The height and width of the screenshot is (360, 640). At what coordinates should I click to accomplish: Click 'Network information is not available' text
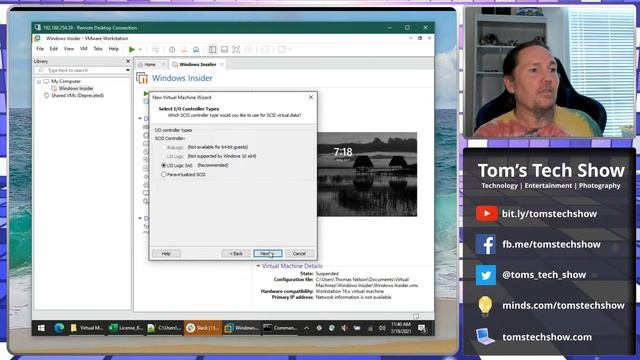[x=353, y=297]
